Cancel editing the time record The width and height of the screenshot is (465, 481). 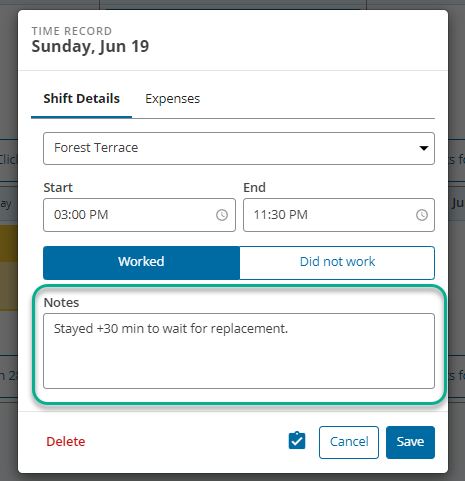click(x=349, y=442)
